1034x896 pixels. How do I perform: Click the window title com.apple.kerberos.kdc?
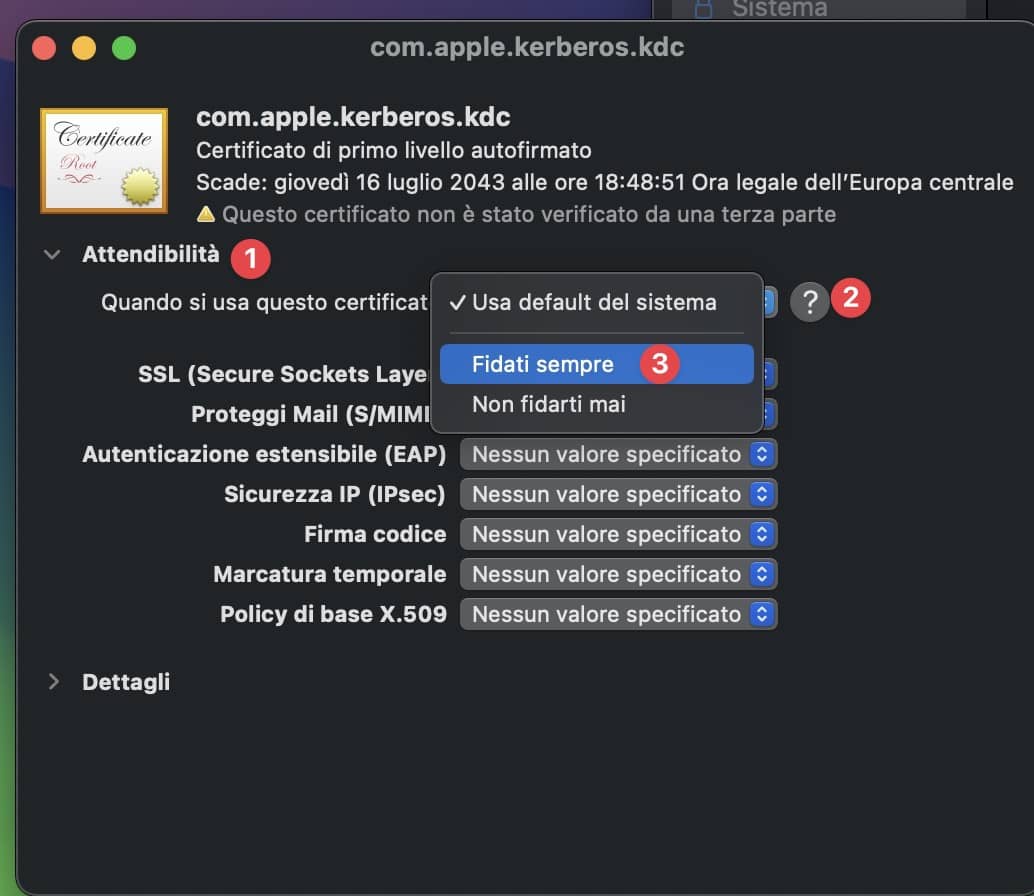pyautogui.click(x=527, y=47)
